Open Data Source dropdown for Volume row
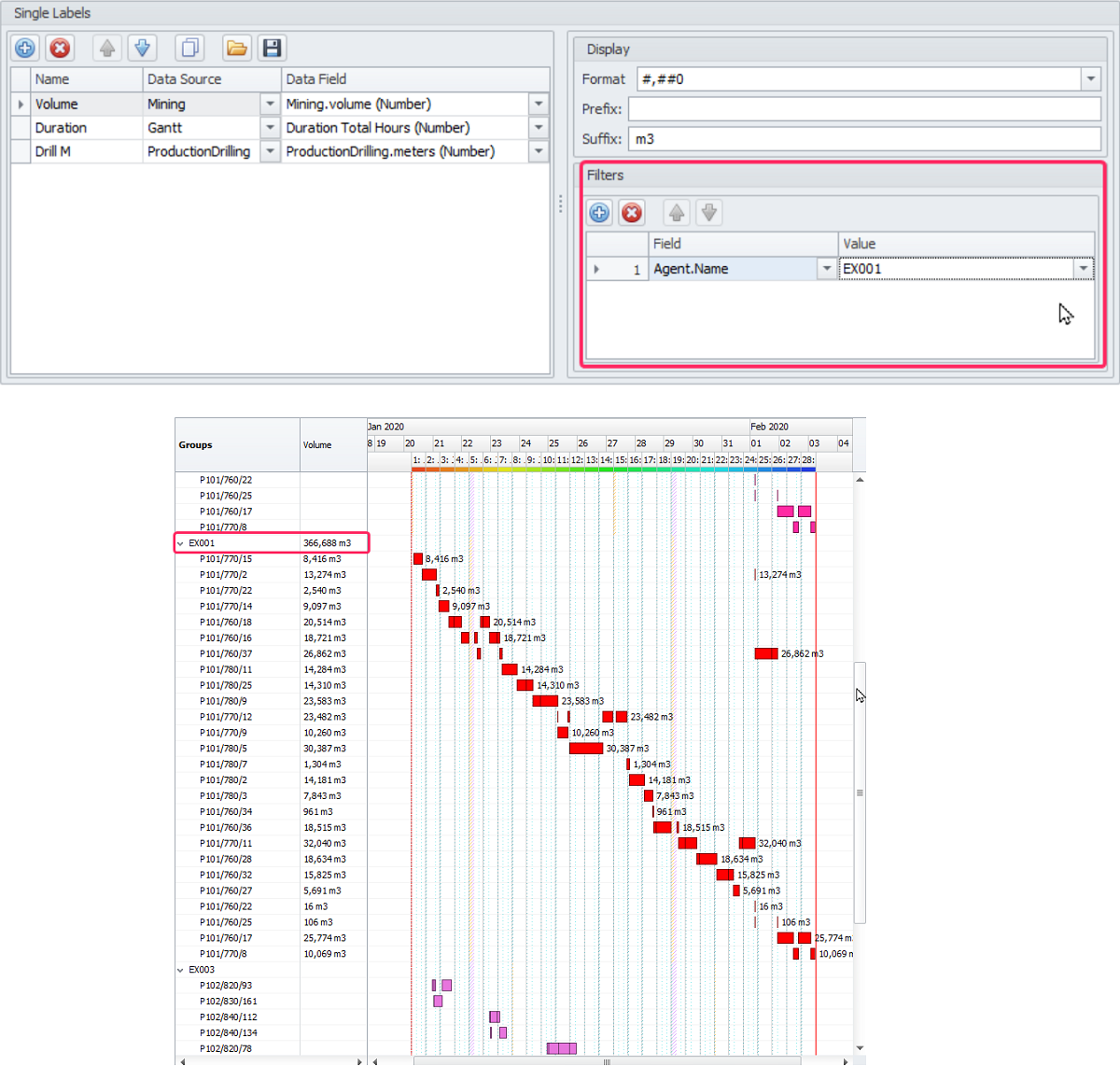 click(270, 105)
